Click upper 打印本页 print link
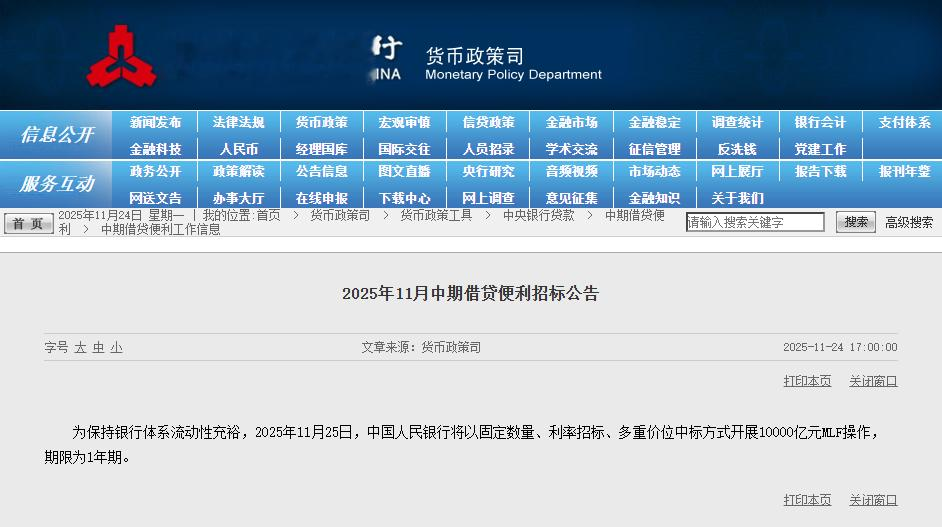 807,381
